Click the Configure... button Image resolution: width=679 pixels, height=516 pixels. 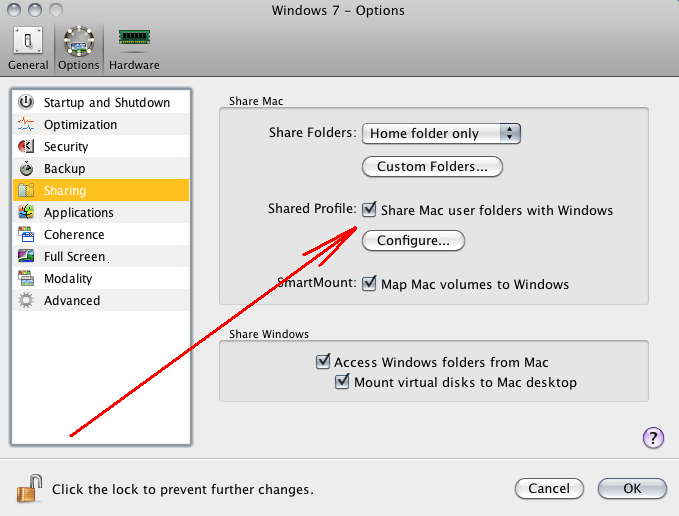[413, 240]
